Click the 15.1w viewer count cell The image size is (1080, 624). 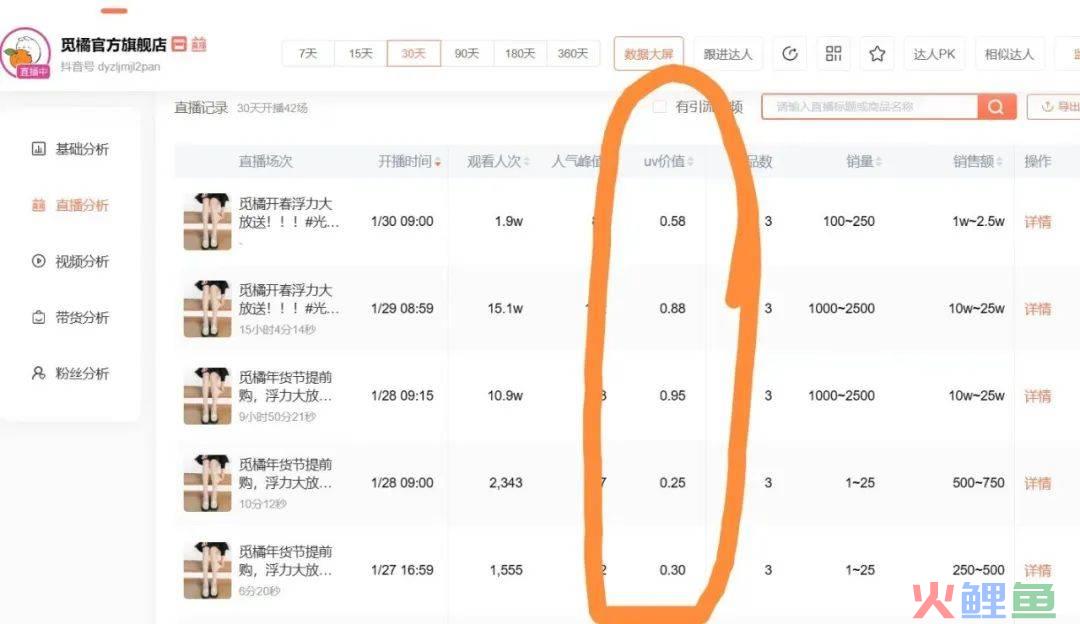(x=505, y=309)
